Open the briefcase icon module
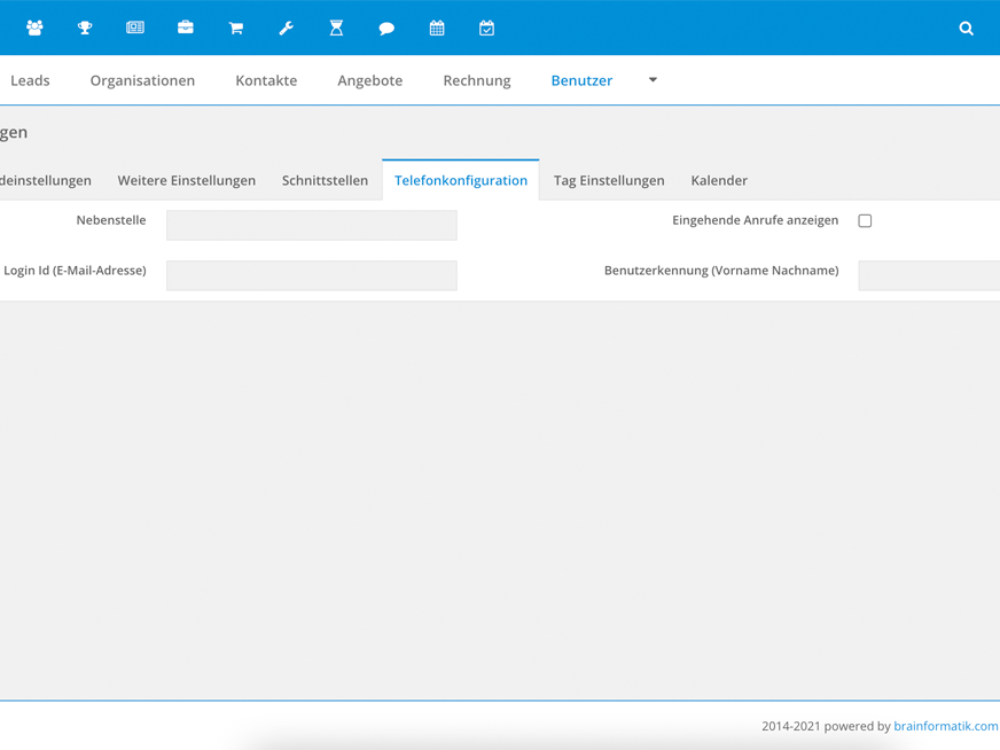 [185, 28]
